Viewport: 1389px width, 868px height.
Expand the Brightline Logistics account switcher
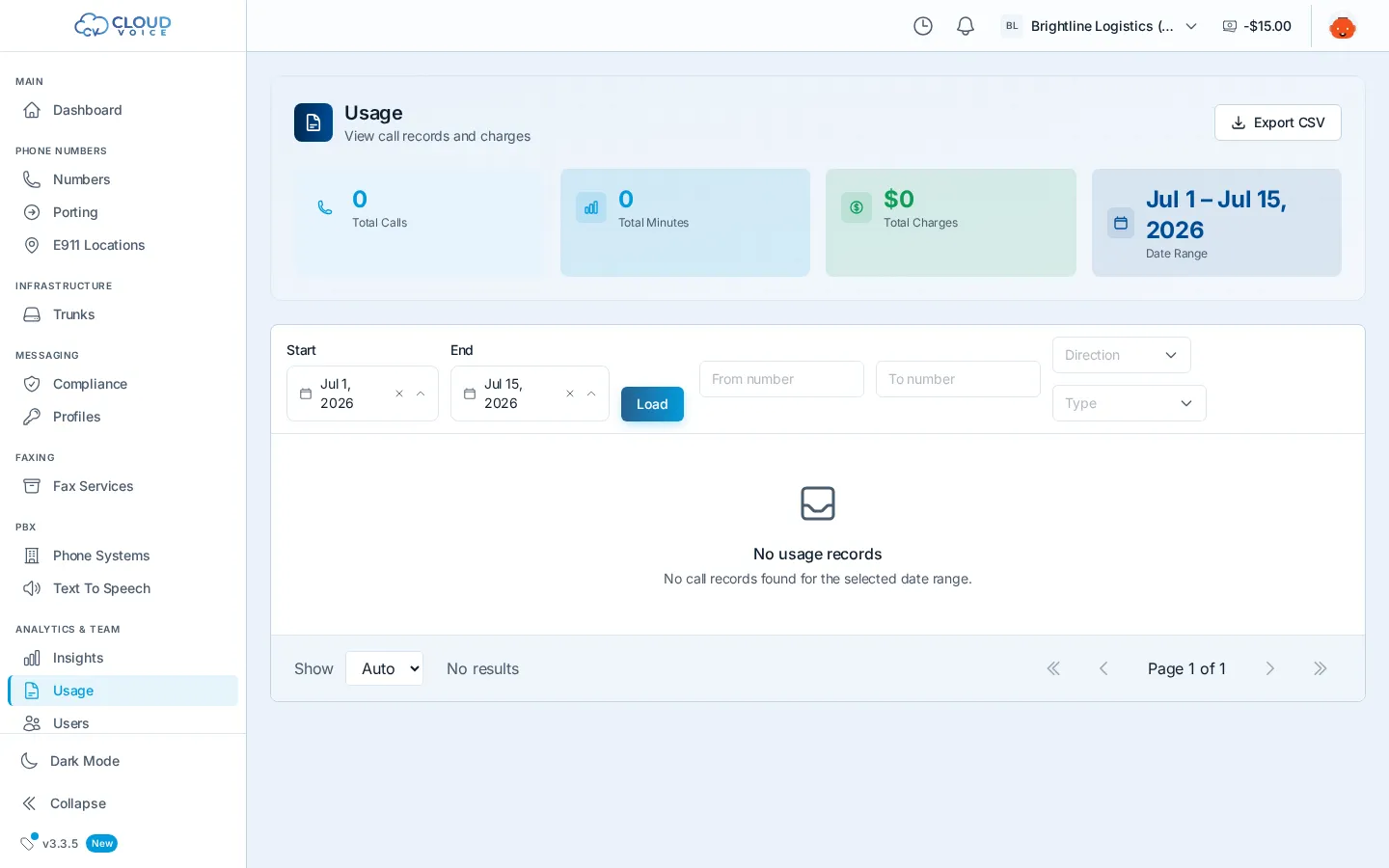[1101, 26]
